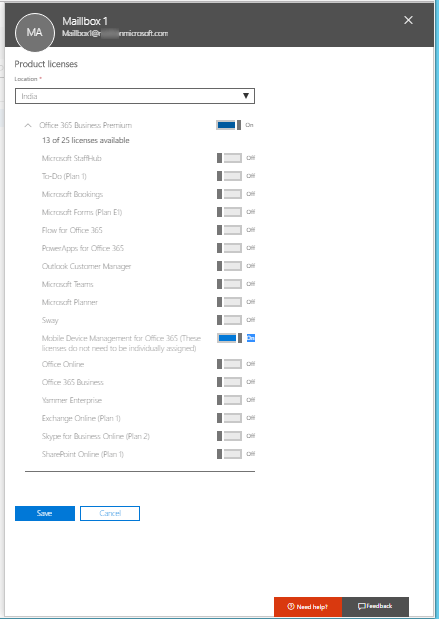Turn on SharePoint Online (Plan 1)
Screen dimensions: 439x619
coord(229,454)
